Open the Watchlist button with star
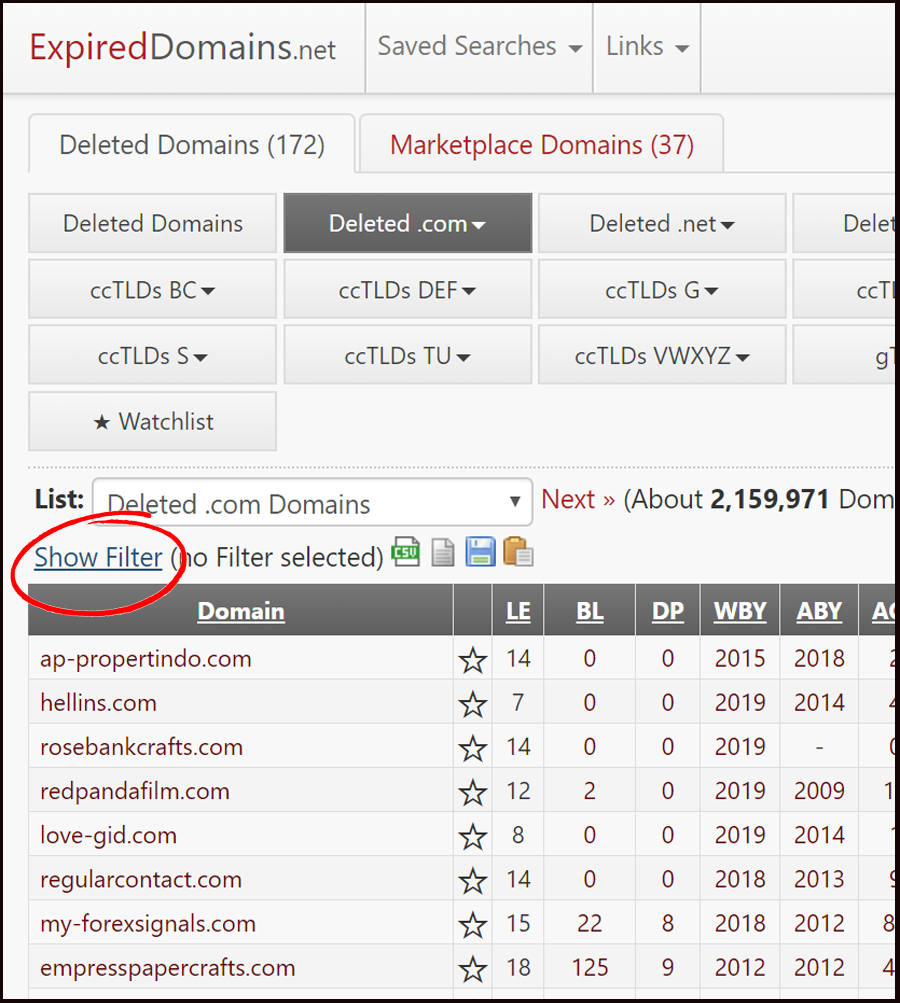Screen dimensions: 900x1003 152,422
